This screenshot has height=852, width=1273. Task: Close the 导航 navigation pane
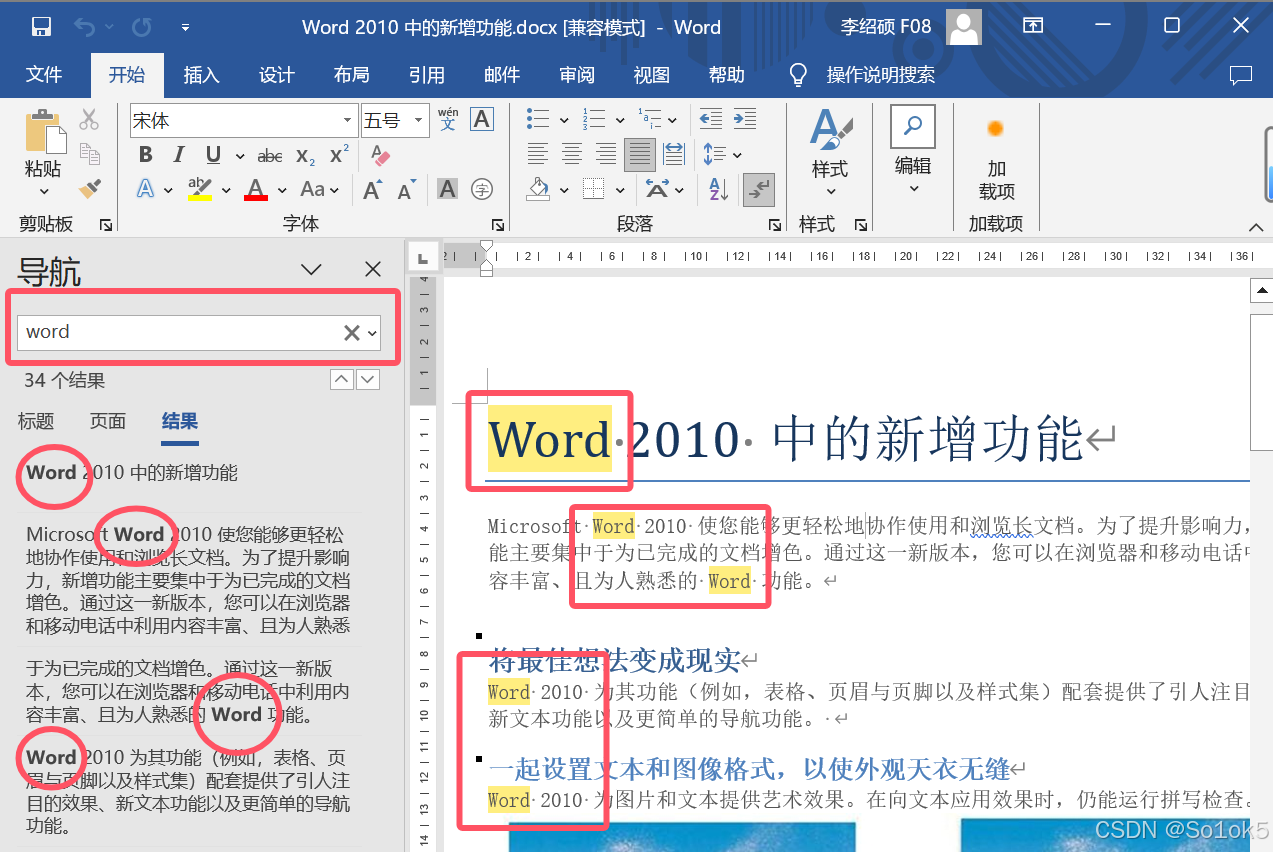click(x=373, y=270)
